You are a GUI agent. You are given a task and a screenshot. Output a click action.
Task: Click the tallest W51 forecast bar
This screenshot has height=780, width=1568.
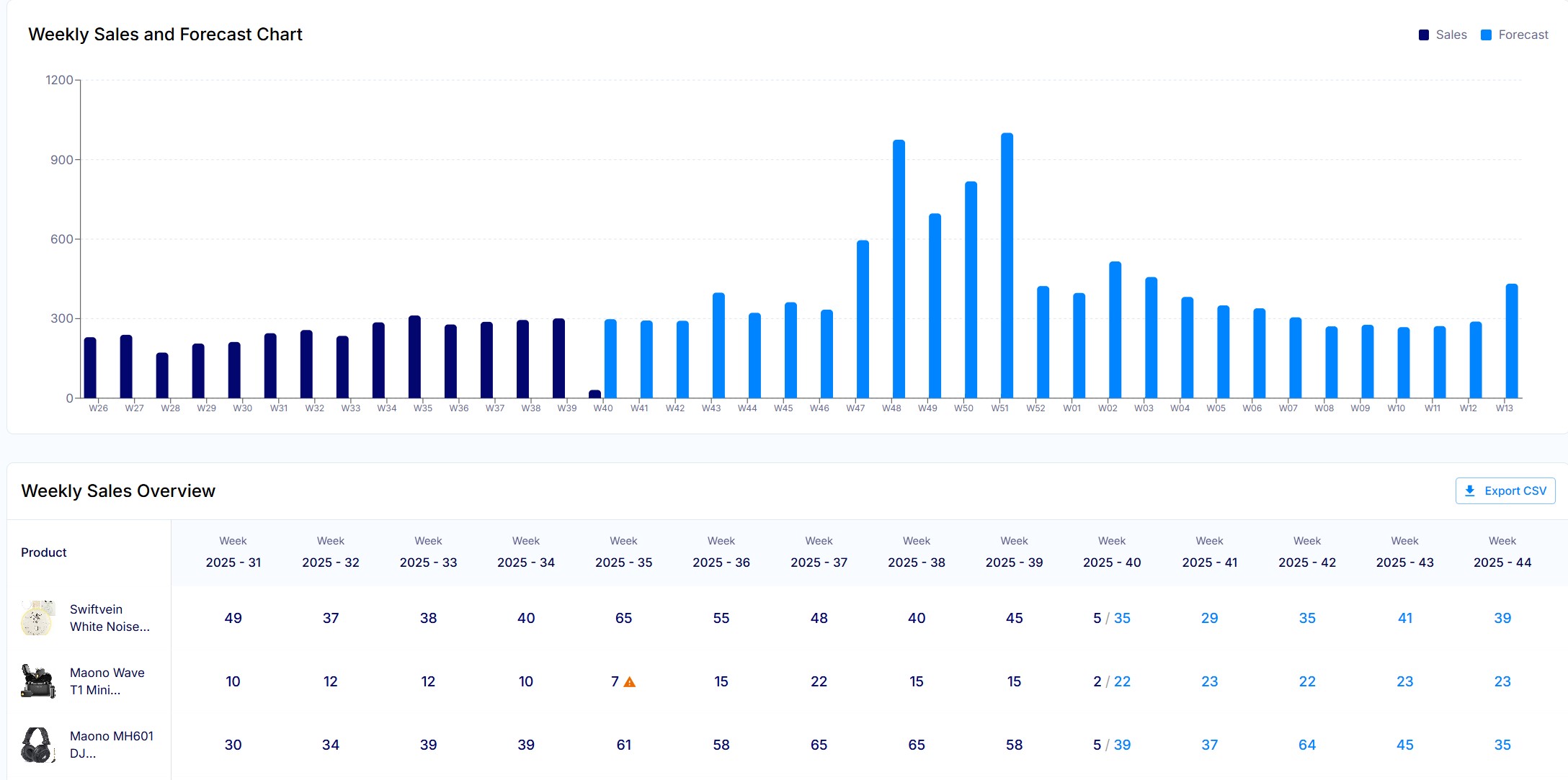point(1007,266)
